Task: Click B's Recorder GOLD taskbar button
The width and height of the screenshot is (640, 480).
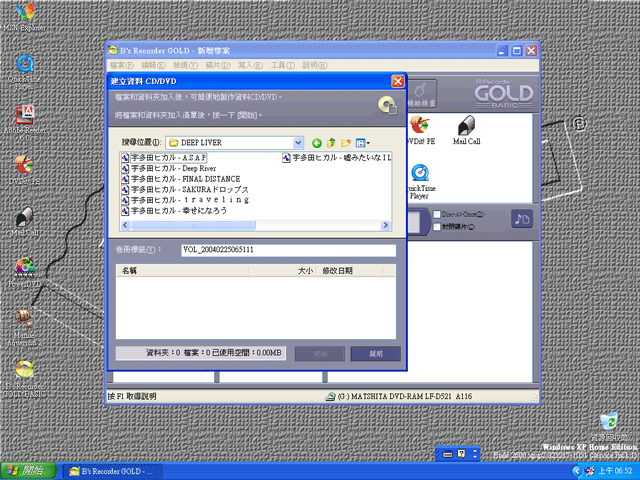Action: (111, 471)
